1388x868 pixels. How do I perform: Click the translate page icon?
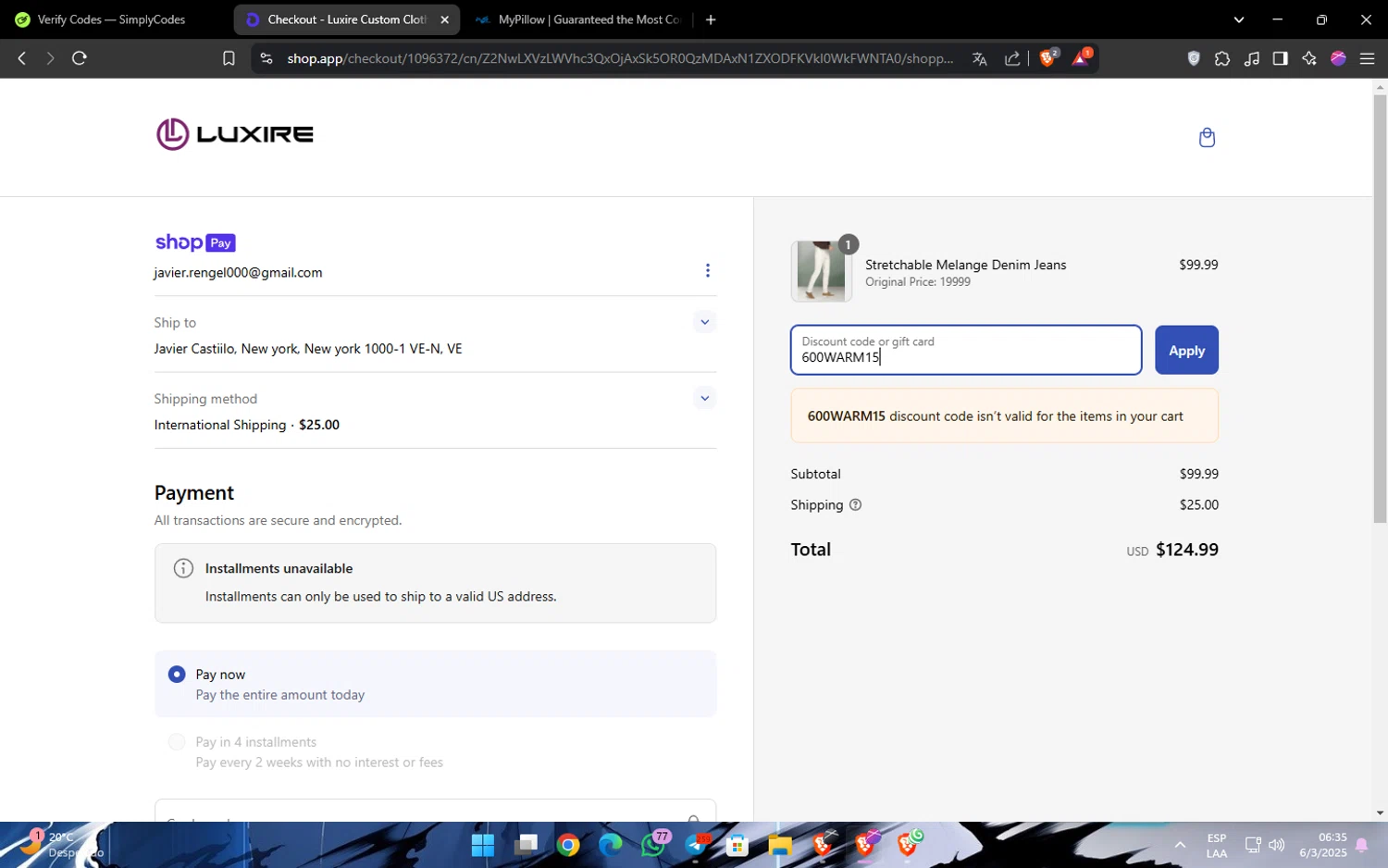(x=980, y=58)
